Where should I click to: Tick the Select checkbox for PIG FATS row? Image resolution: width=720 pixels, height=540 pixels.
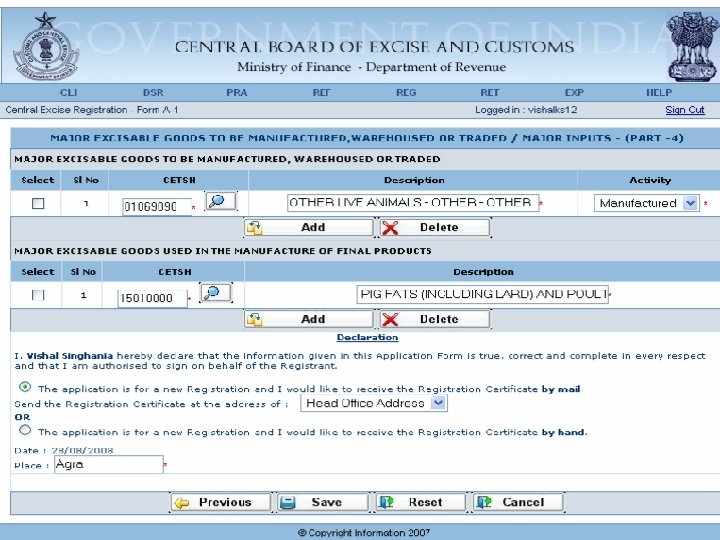click(38, 295)
